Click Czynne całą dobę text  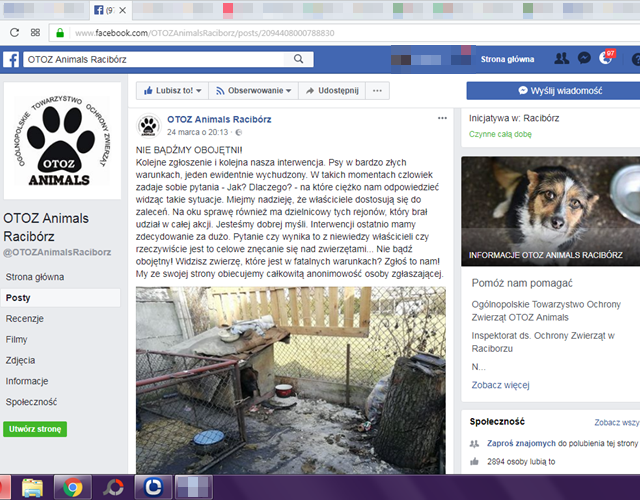(500, 134)
